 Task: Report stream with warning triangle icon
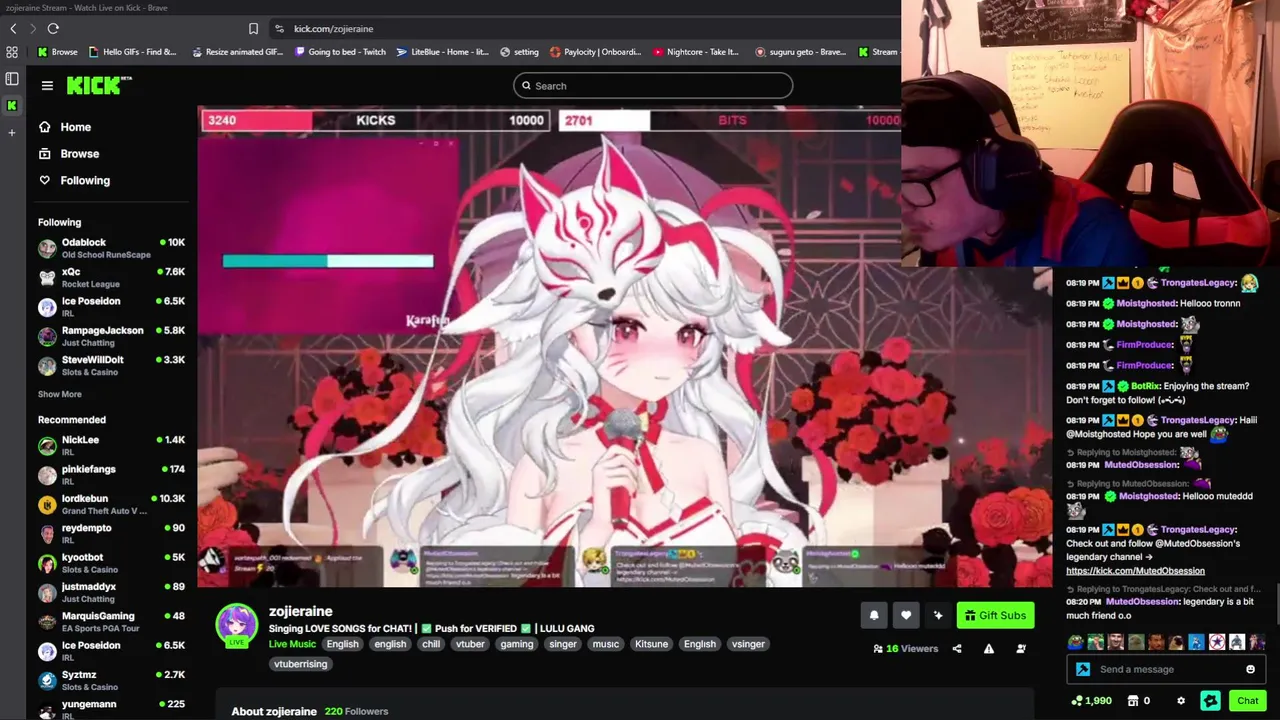coord(989,648)
